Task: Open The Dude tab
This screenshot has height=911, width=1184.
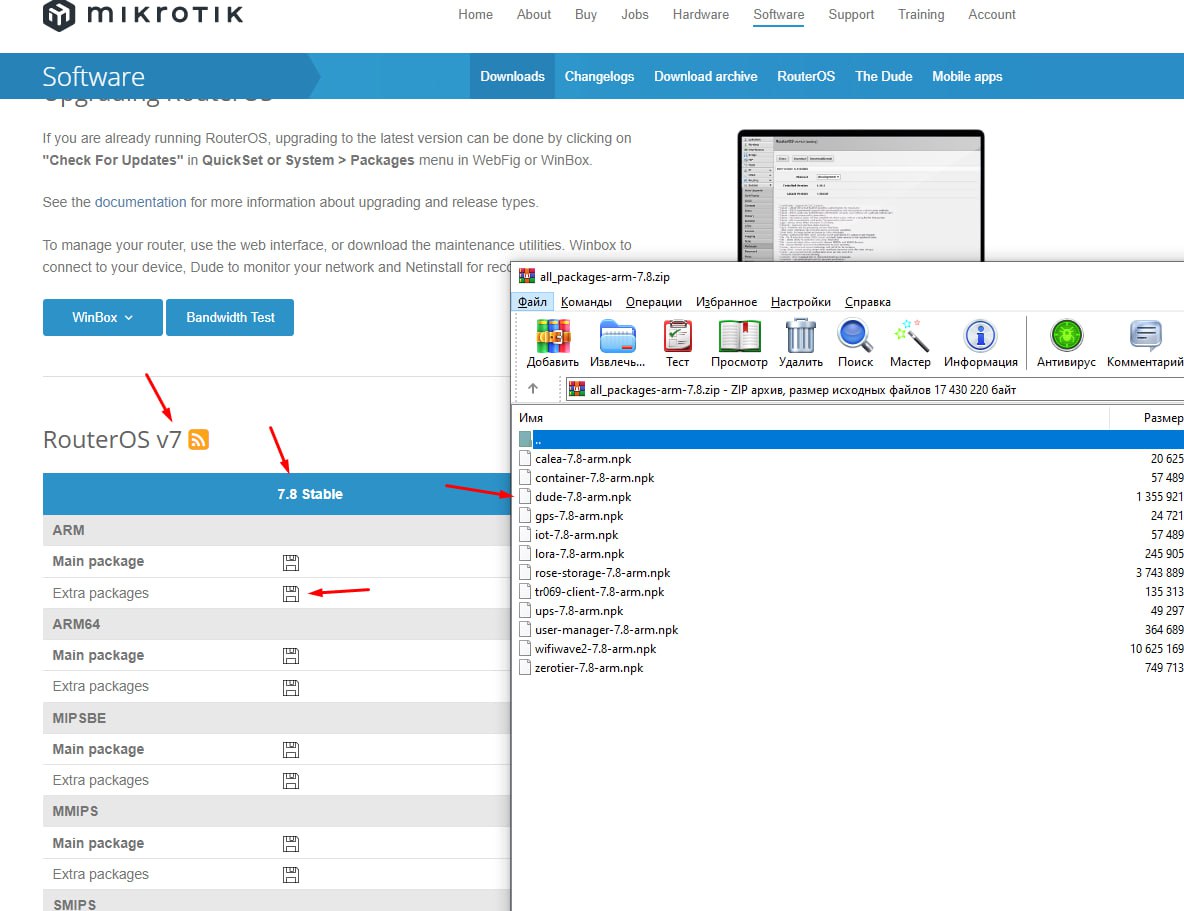Action: [883, 76]
